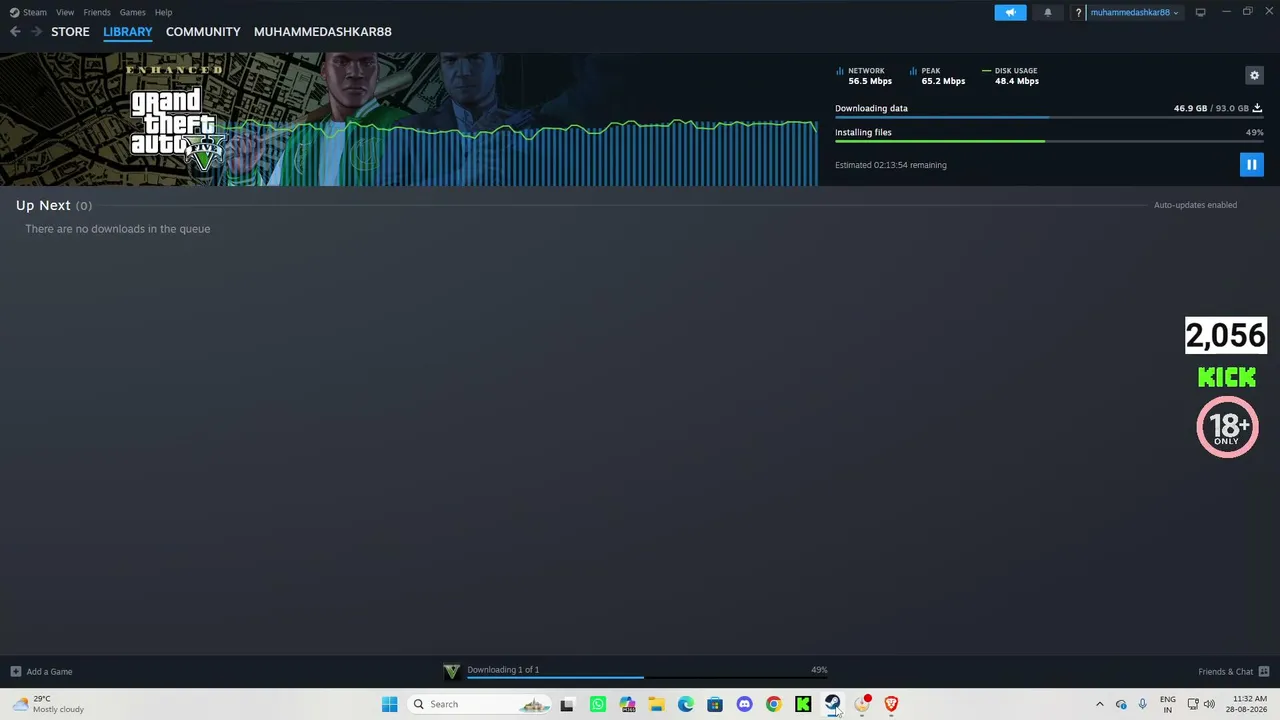Click the microphone tray icon
Viewport: 1280px width, 720px height.
pyautogui.click(x=1142, y=704)
